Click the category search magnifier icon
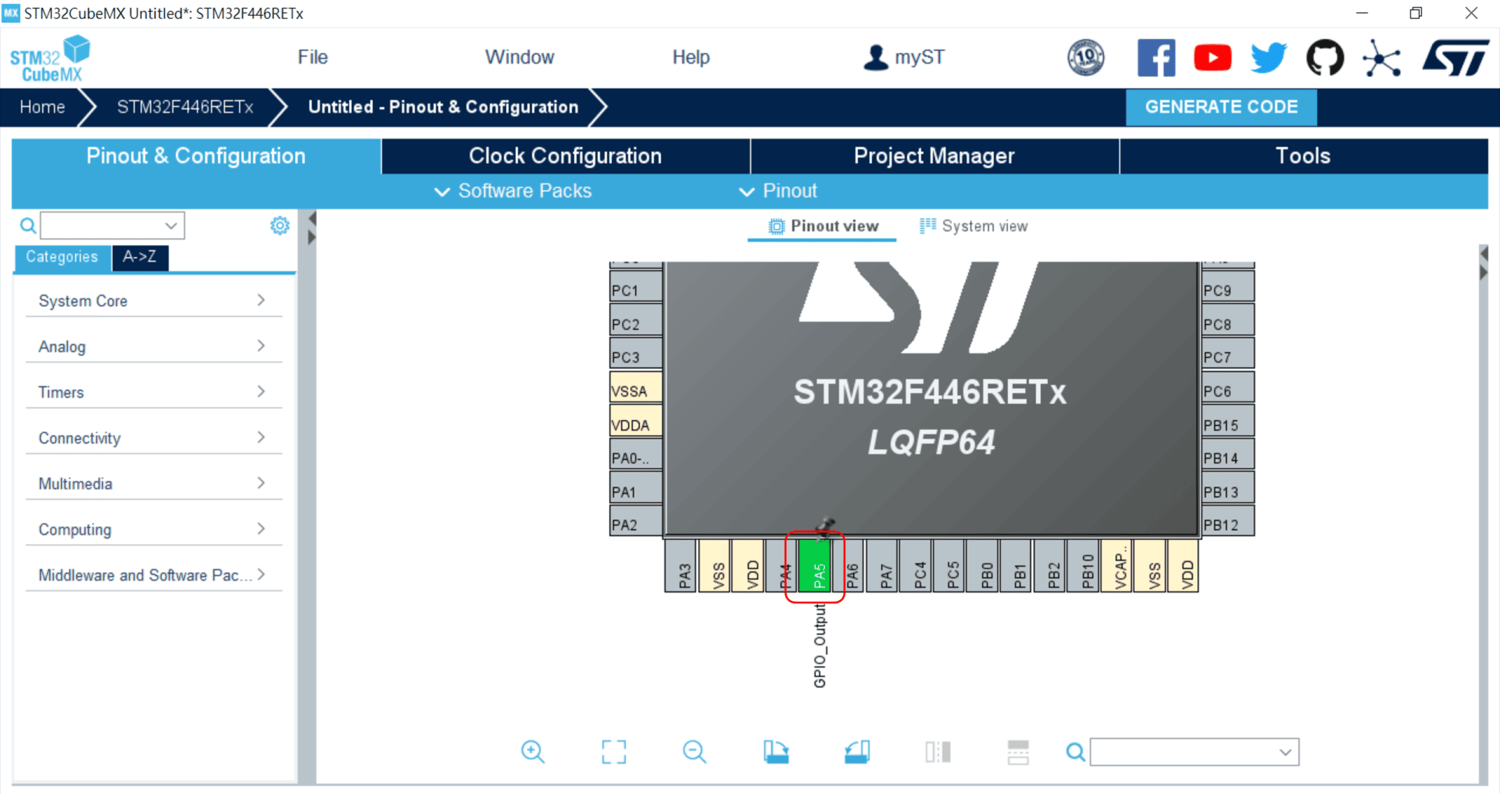This screenshot has width=1500, height=794. [28, 226]
